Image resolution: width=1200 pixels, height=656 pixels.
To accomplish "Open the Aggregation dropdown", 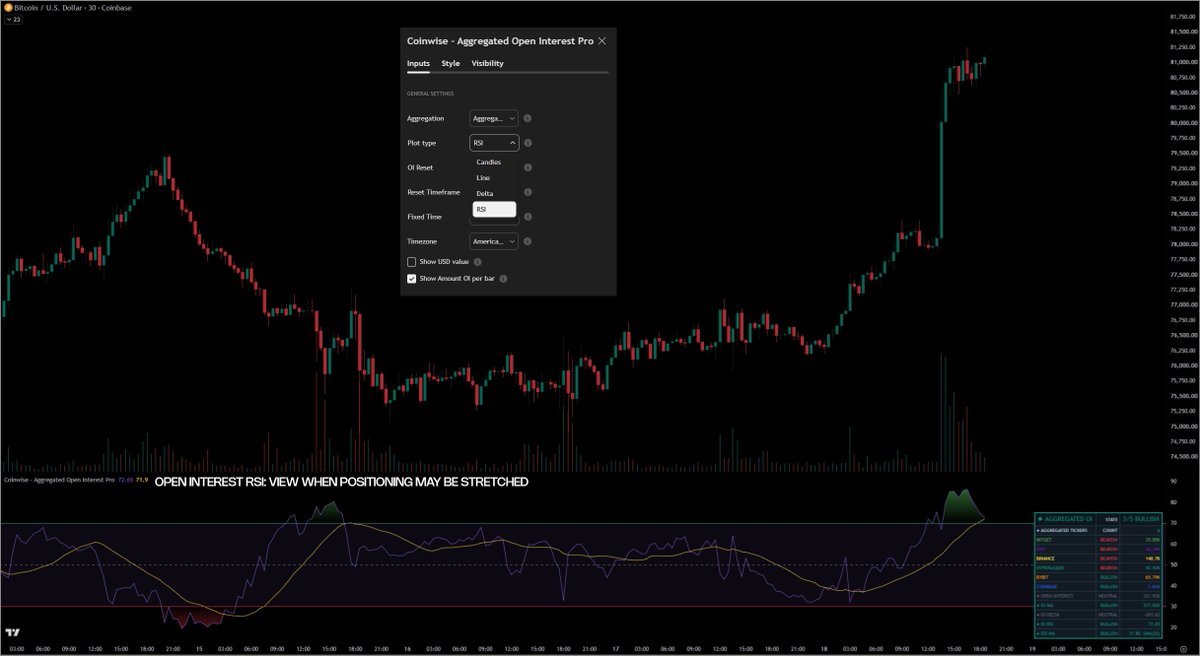I will [494, 118].
